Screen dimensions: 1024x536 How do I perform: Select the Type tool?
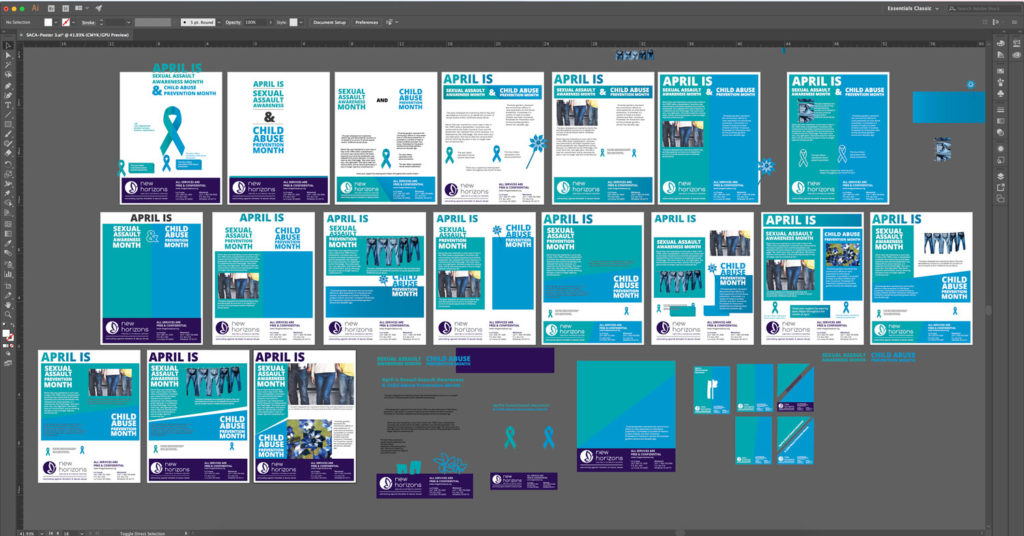click(x=8, y=105)
